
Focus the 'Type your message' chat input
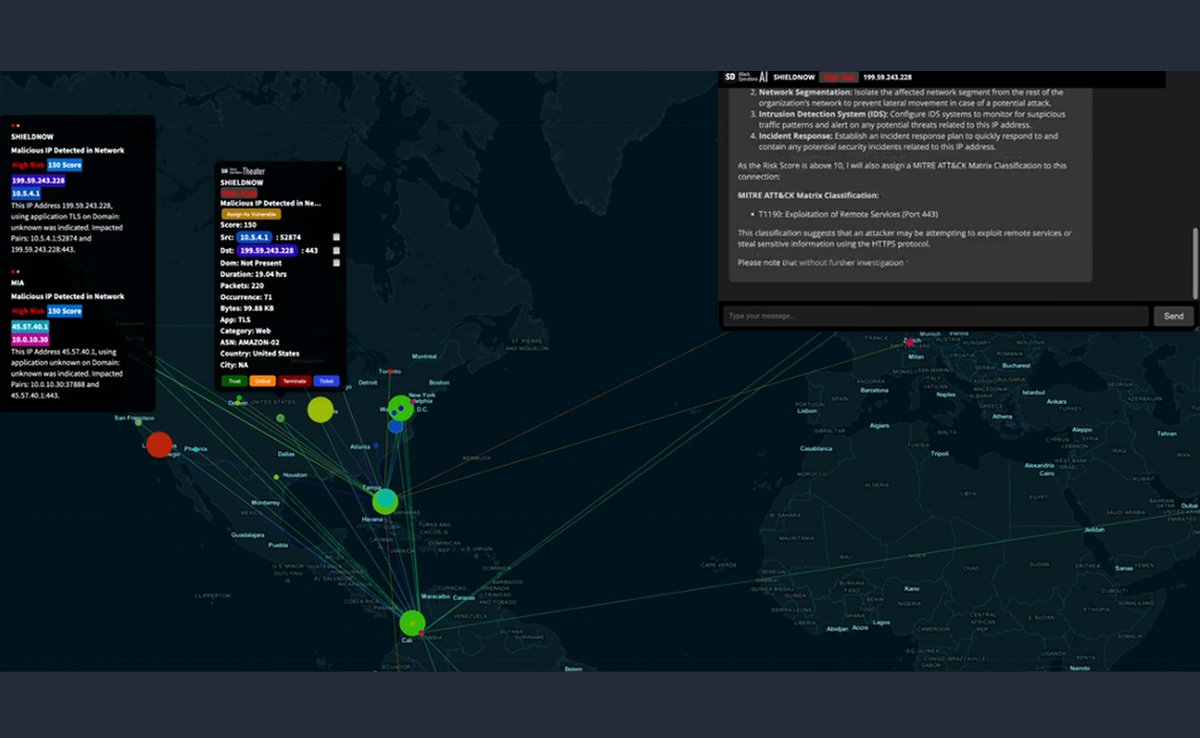pyautogui.click(x=935, y=316)
